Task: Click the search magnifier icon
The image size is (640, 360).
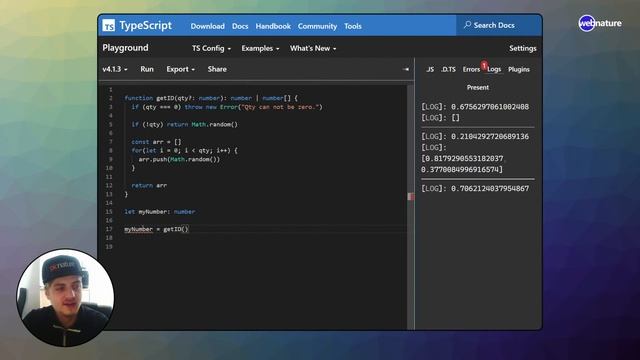Action: (467, 25)
